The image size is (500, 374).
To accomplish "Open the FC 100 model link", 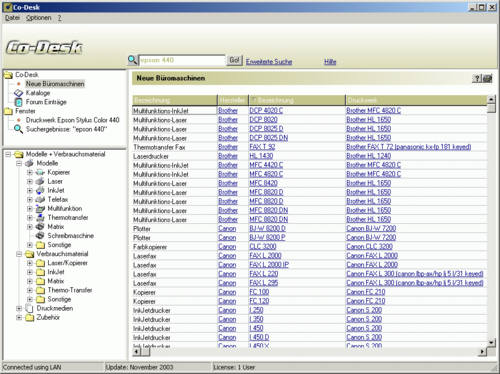I will pyautogui.click(x=259, y=292).
